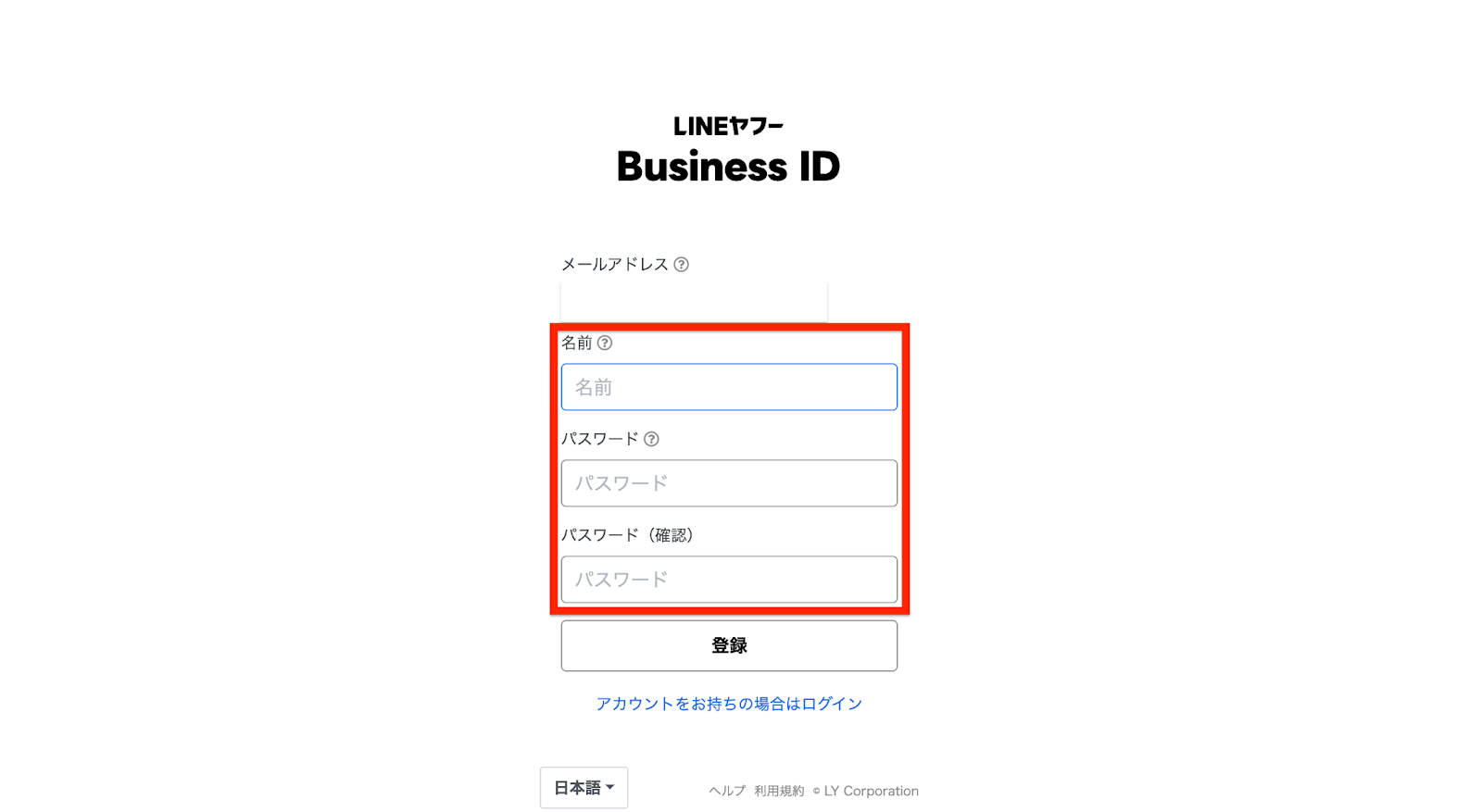
Task: Select the first パスワード input box
Action: (729, 483)
